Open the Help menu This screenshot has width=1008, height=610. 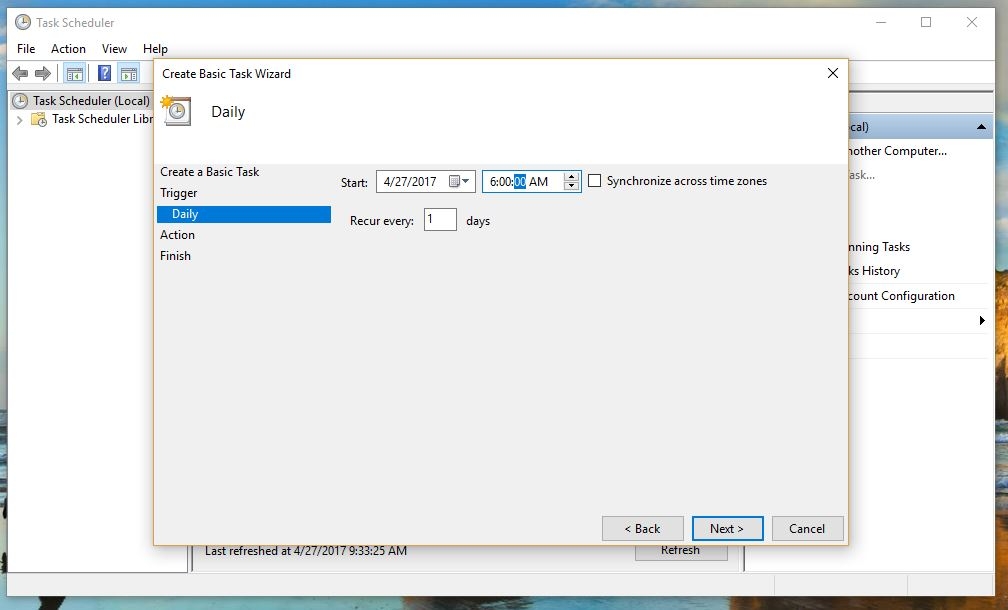tap(156, 49)
